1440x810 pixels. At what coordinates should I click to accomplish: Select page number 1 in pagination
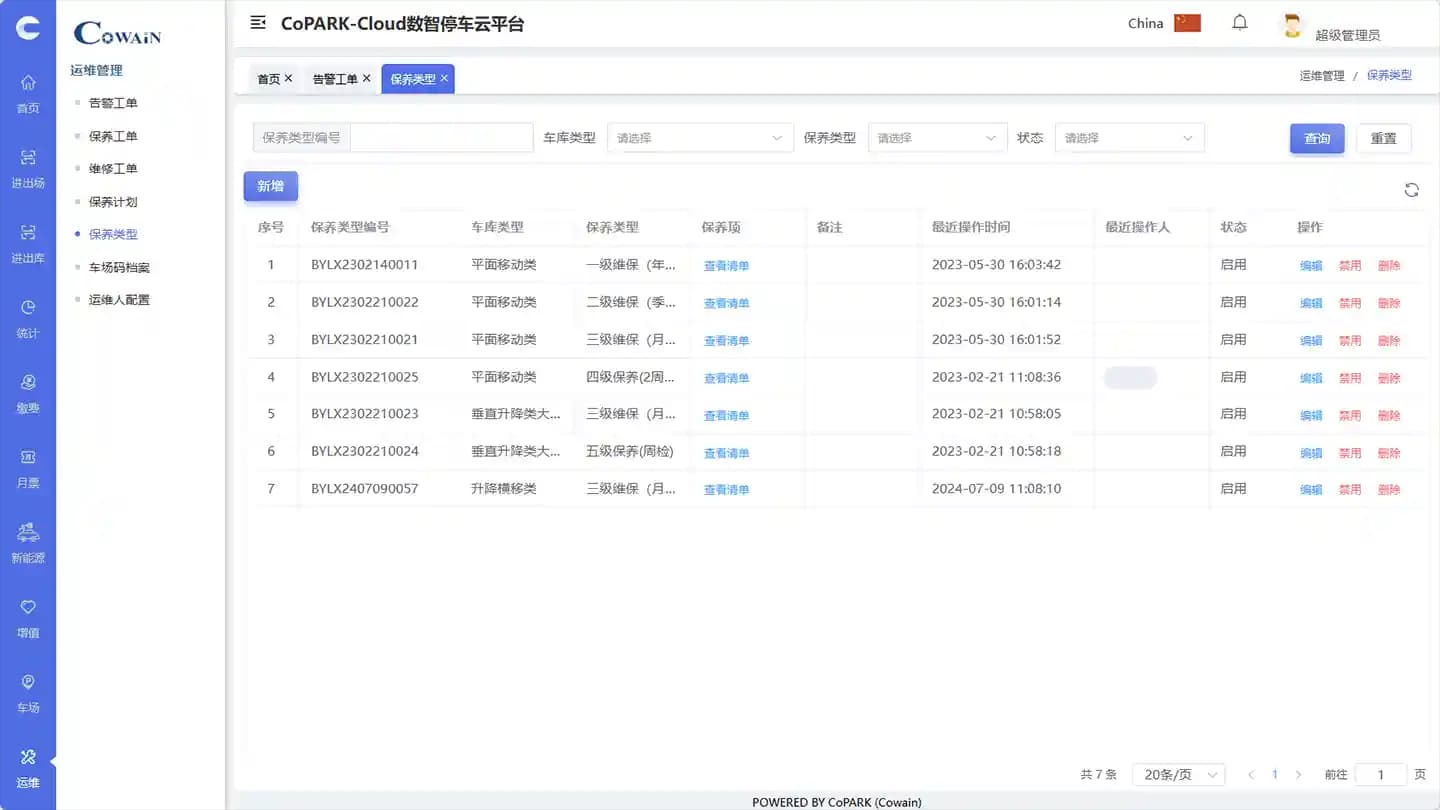1275,775
